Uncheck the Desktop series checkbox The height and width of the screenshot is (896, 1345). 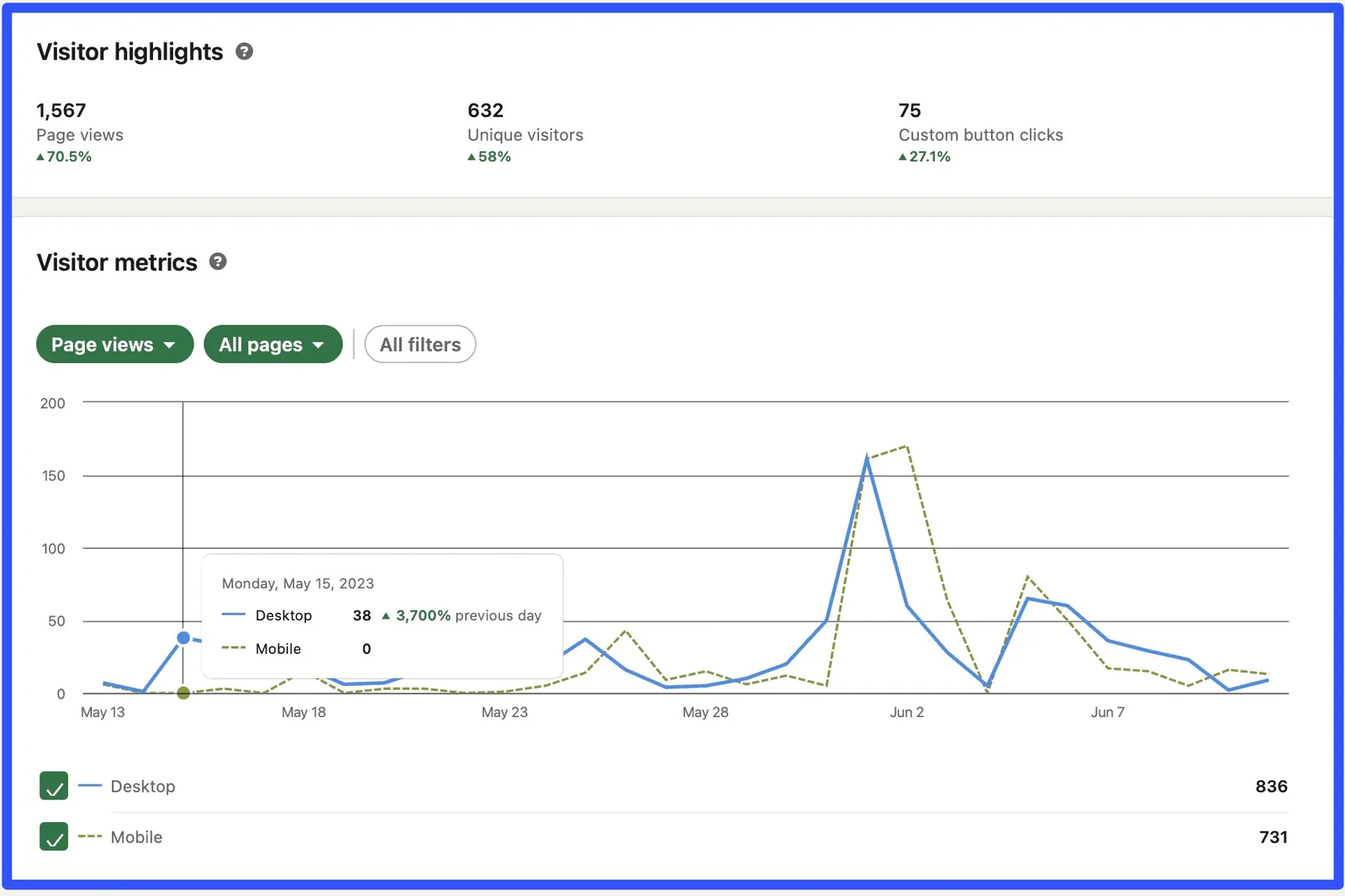click(53, 786)
